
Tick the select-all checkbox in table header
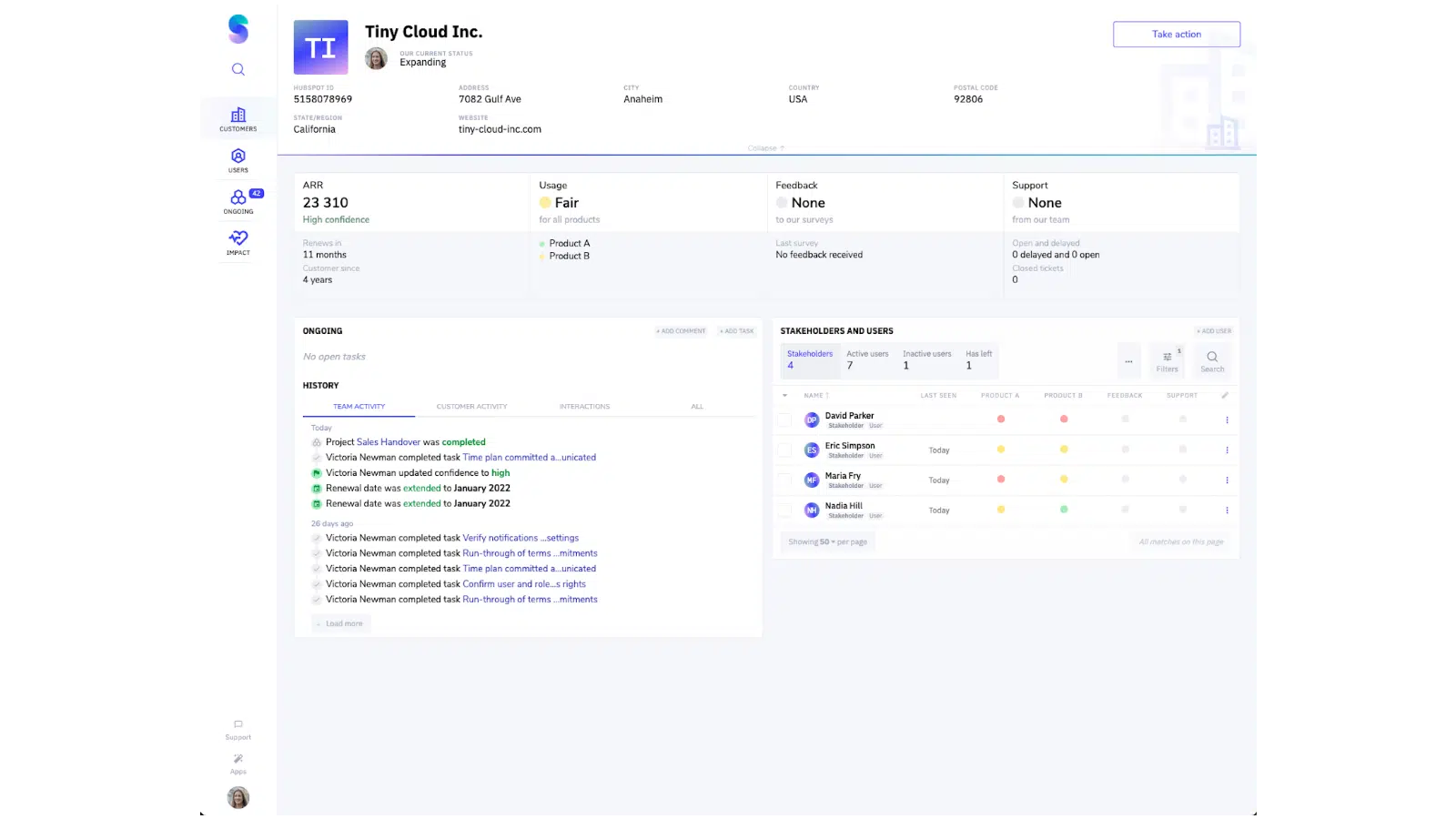click(784, 395)
